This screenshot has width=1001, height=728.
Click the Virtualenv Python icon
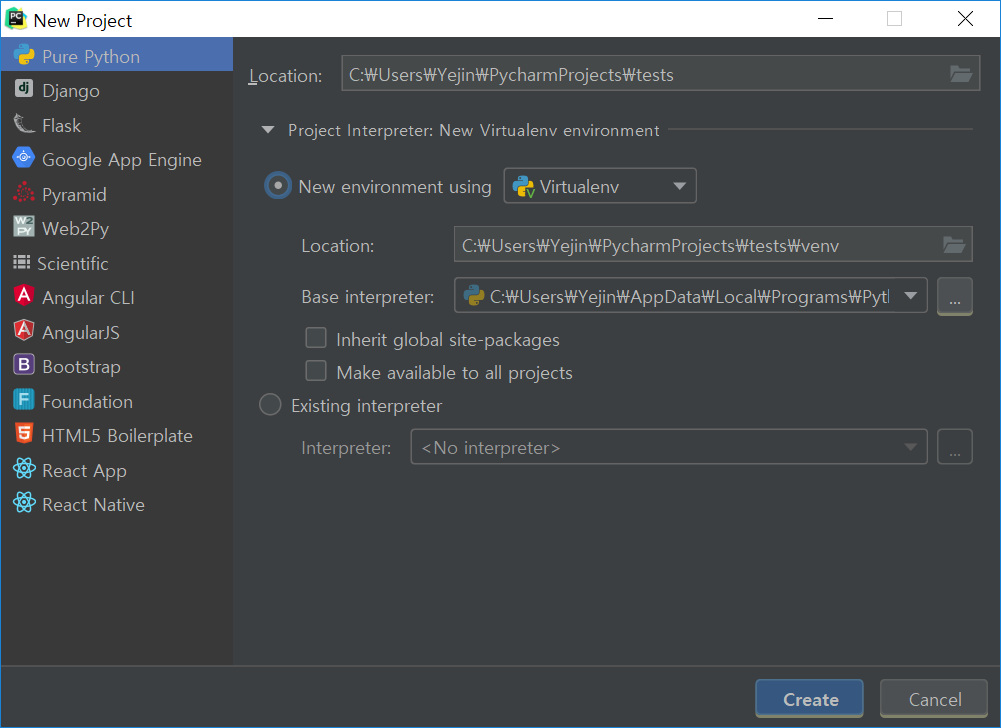click(x=523, y=186)
